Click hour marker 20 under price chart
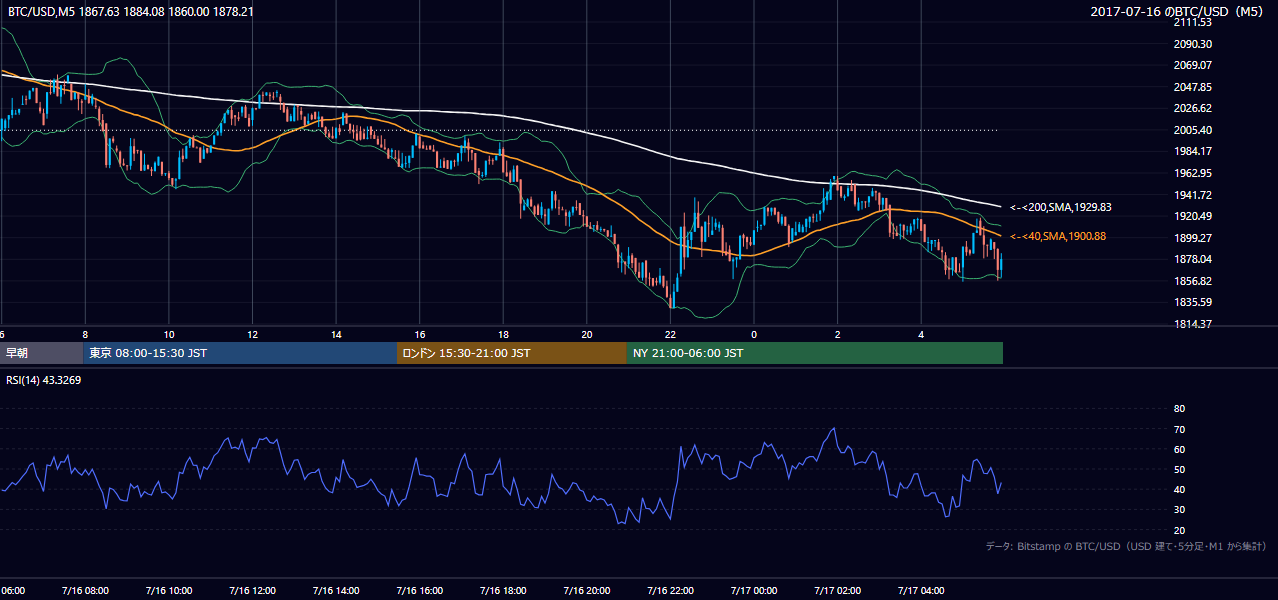The width and height of the screenshot is (1278, 600). [x=587, y=334]
